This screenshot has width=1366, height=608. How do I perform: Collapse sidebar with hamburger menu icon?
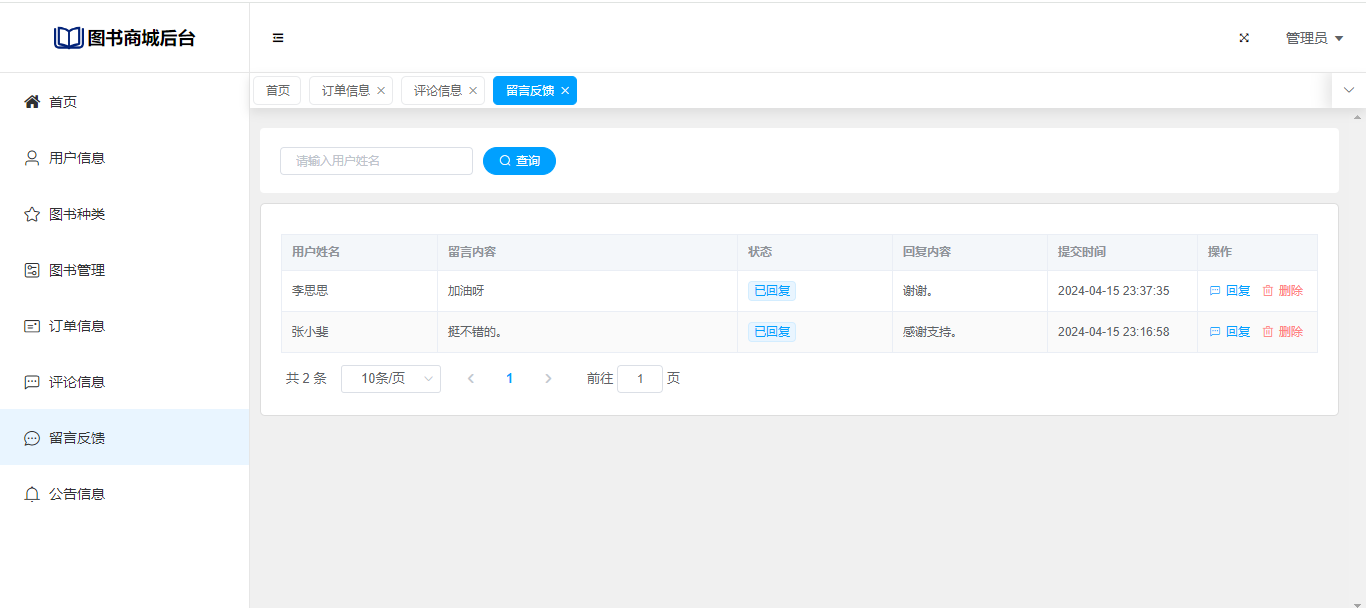(278, 38)
